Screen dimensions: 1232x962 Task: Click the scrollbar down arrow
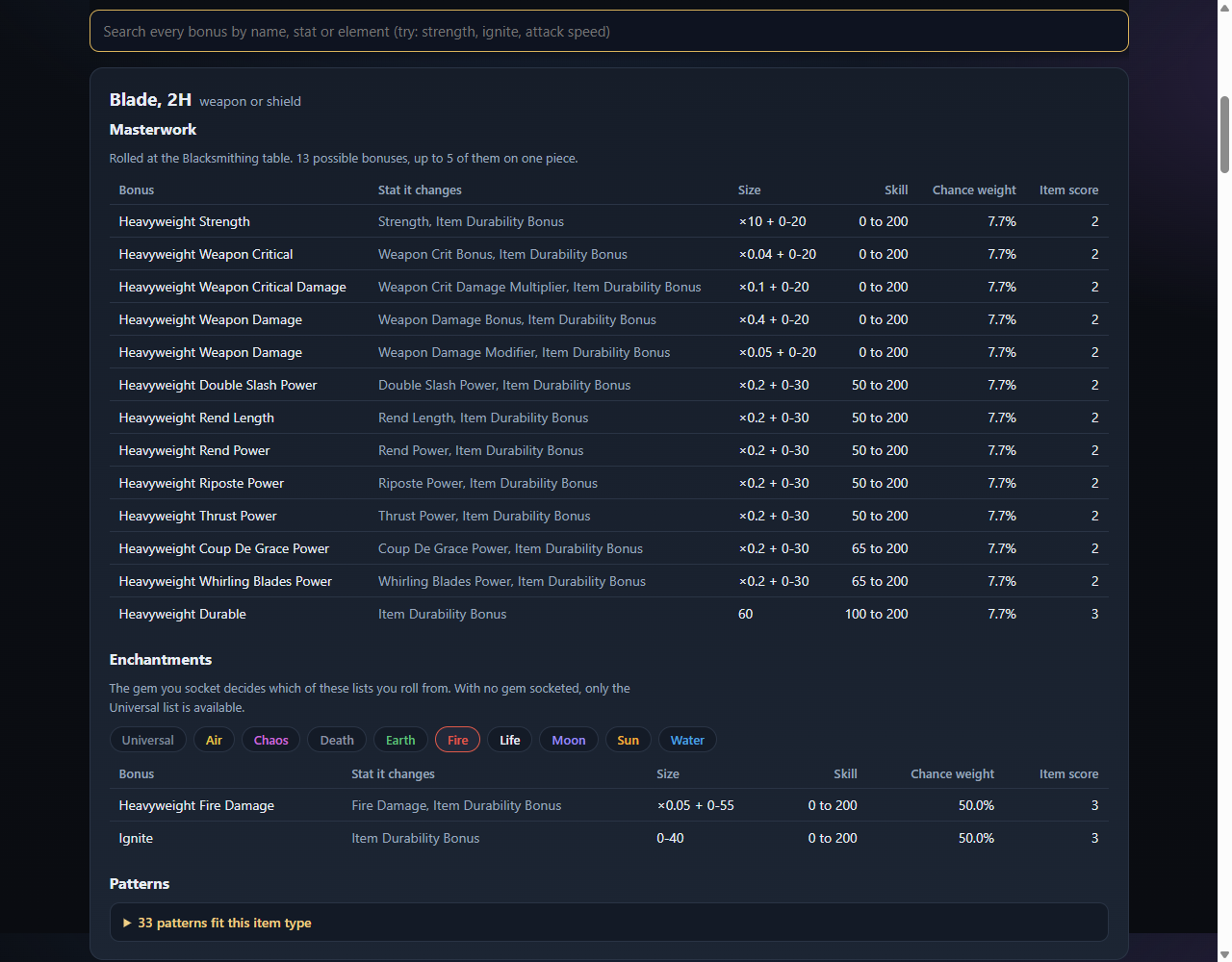(1224, 954)
